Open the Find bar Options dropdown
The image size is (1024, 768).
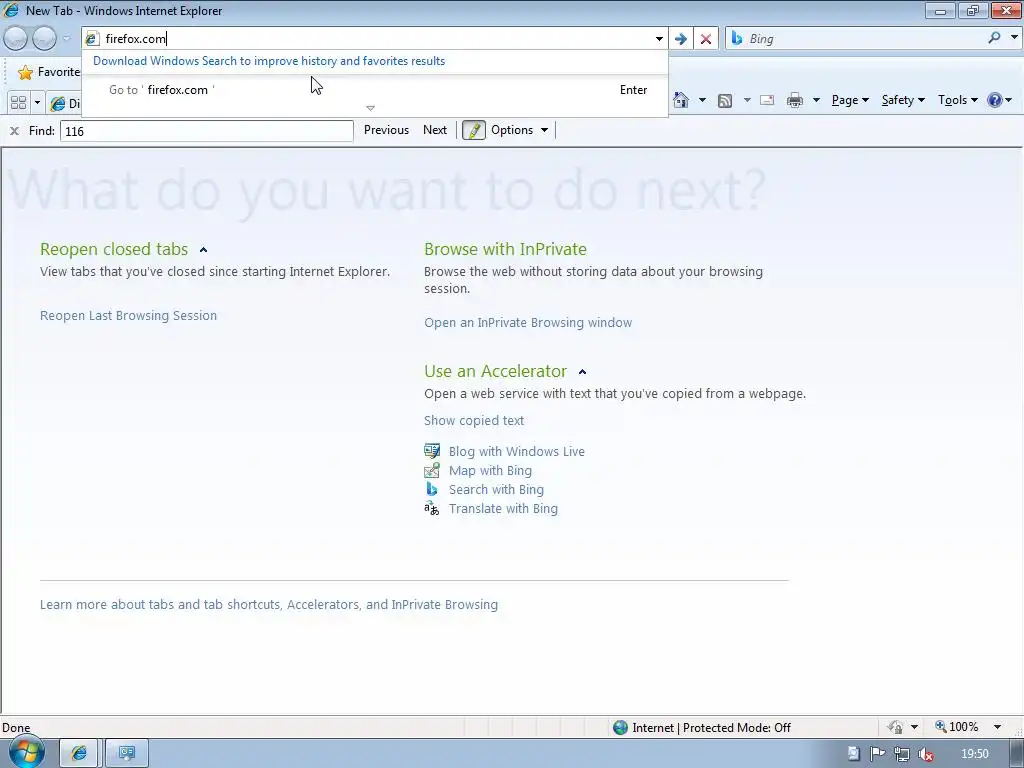tap(519, 130)
